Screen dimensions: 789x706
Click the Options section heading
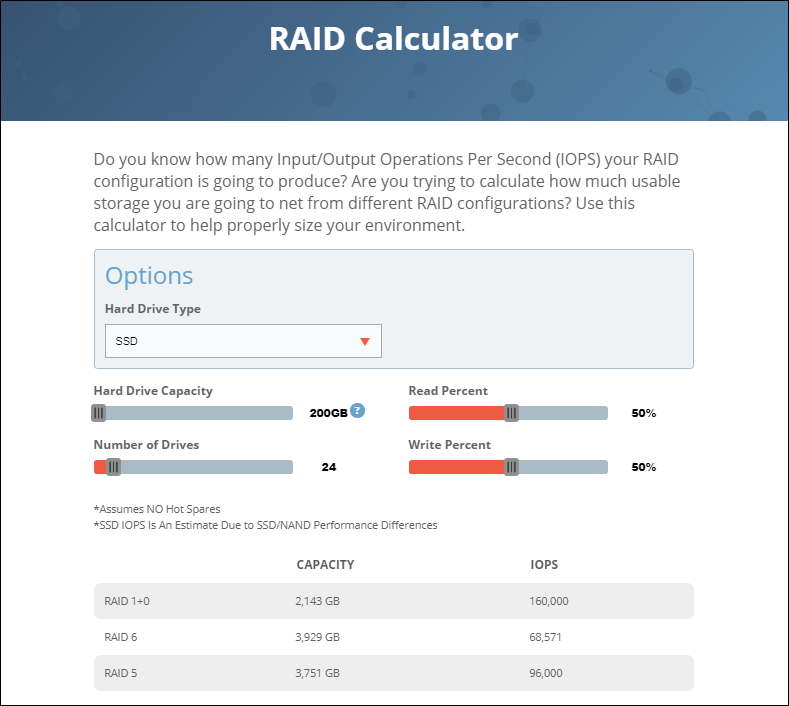149,276
